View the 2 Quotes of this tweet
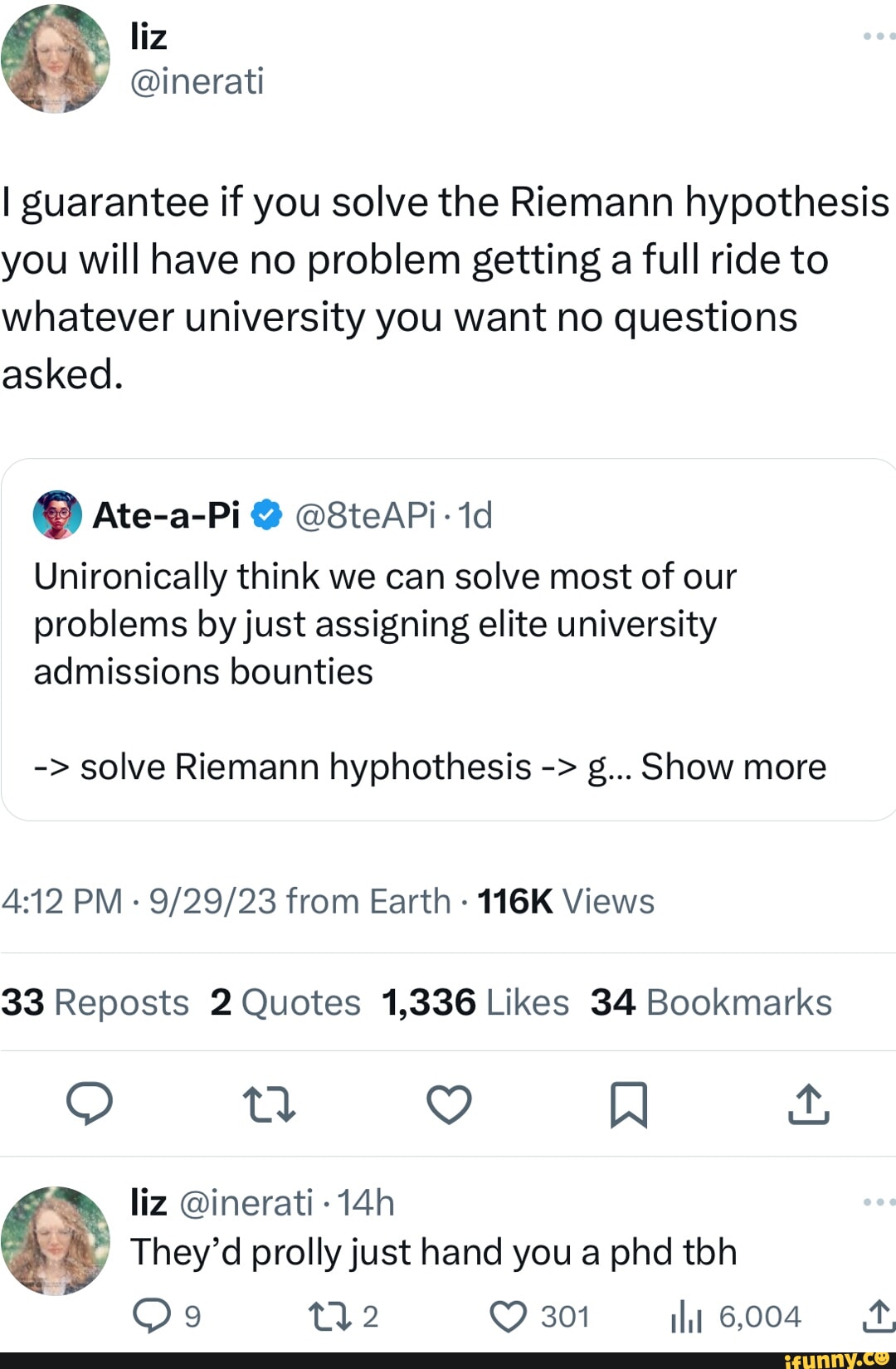896x1369 pixels. 285,1001
